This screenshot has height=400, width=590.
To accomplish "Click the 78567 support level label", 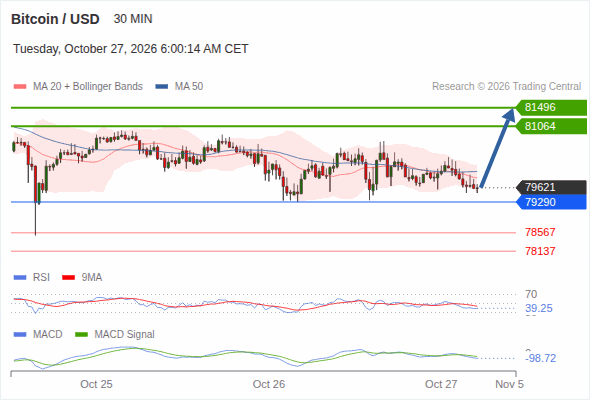I will (x=540, y=232).
